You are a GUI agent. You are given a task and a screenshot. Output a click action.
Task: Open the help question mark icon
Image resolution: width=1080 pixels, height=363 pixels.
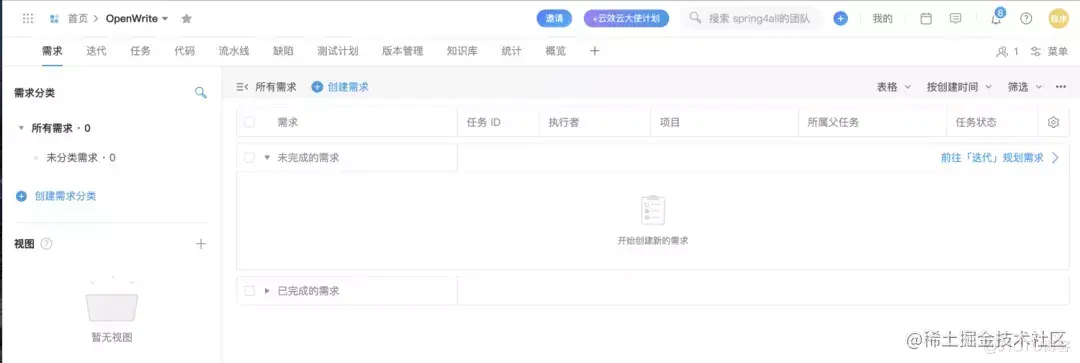pos(1026,19)
